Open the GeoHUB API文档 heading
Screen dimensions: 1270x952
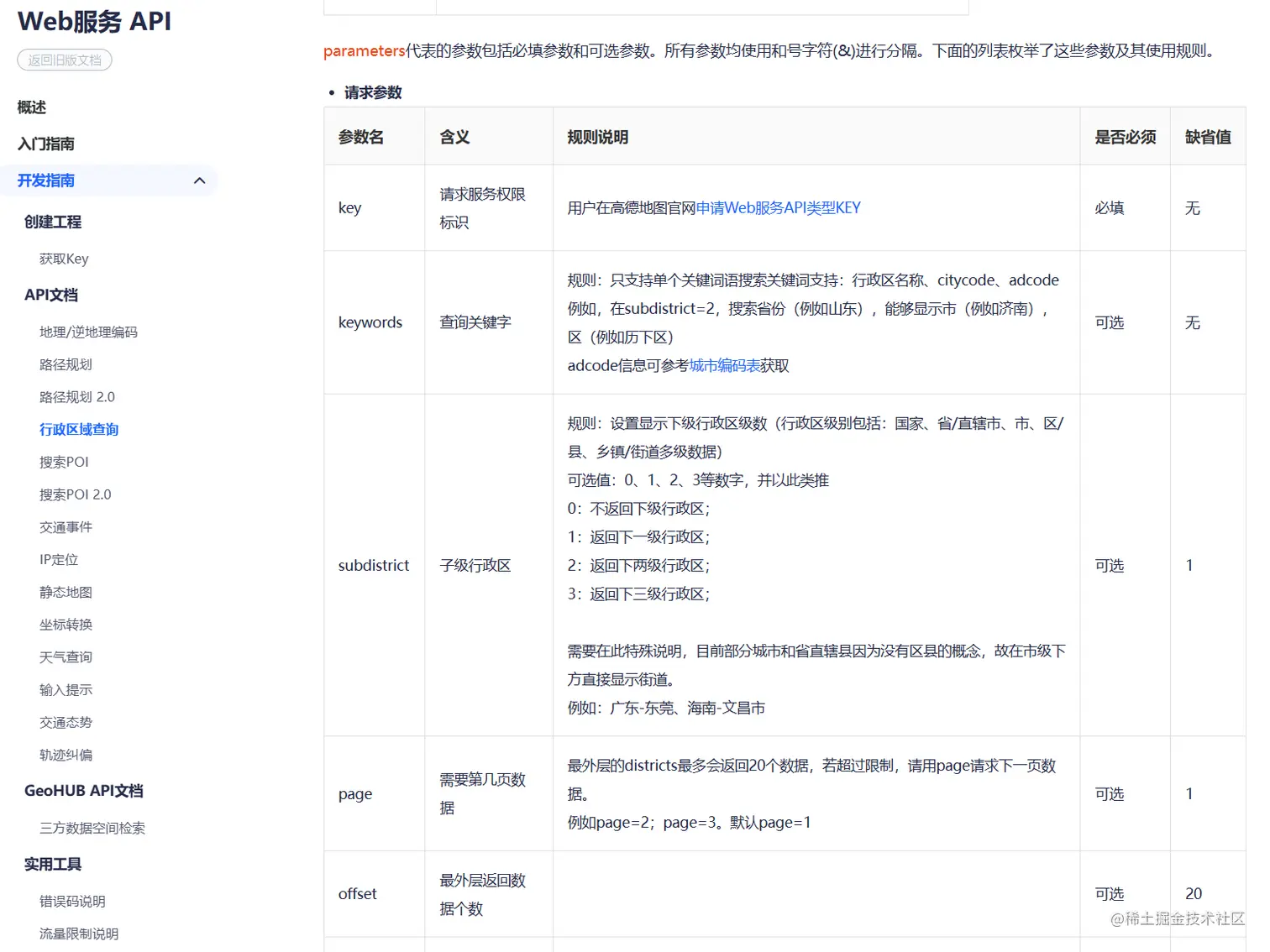click(x=84, y=791)
